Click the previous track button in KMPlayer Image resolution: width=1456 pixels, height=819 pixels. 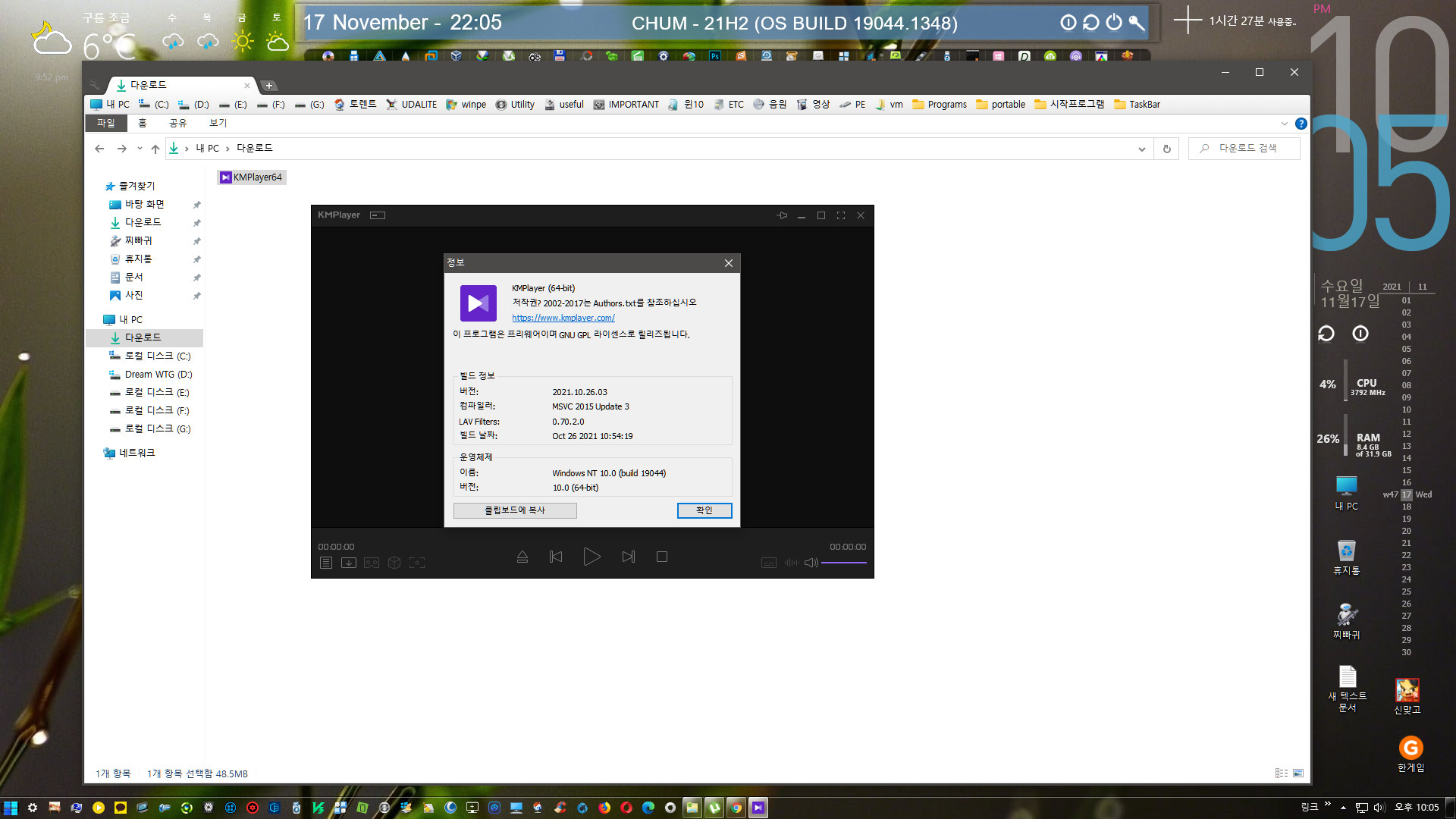click(x=556, y=557)
